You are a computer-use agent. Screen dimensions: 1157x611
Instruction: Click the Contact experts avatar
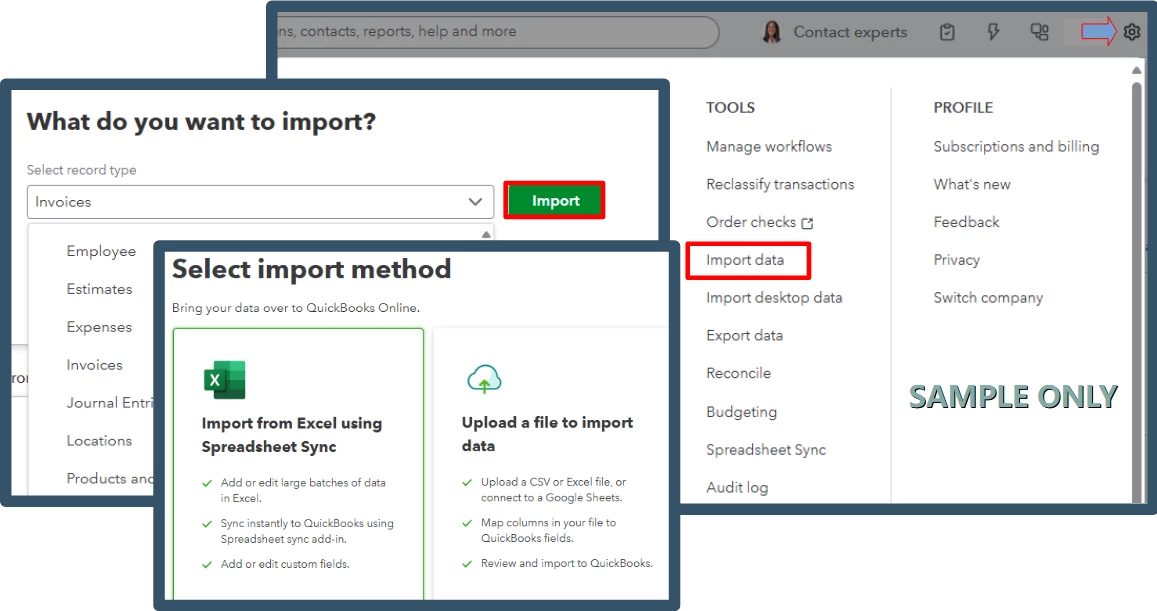click(x=772, y=32)
